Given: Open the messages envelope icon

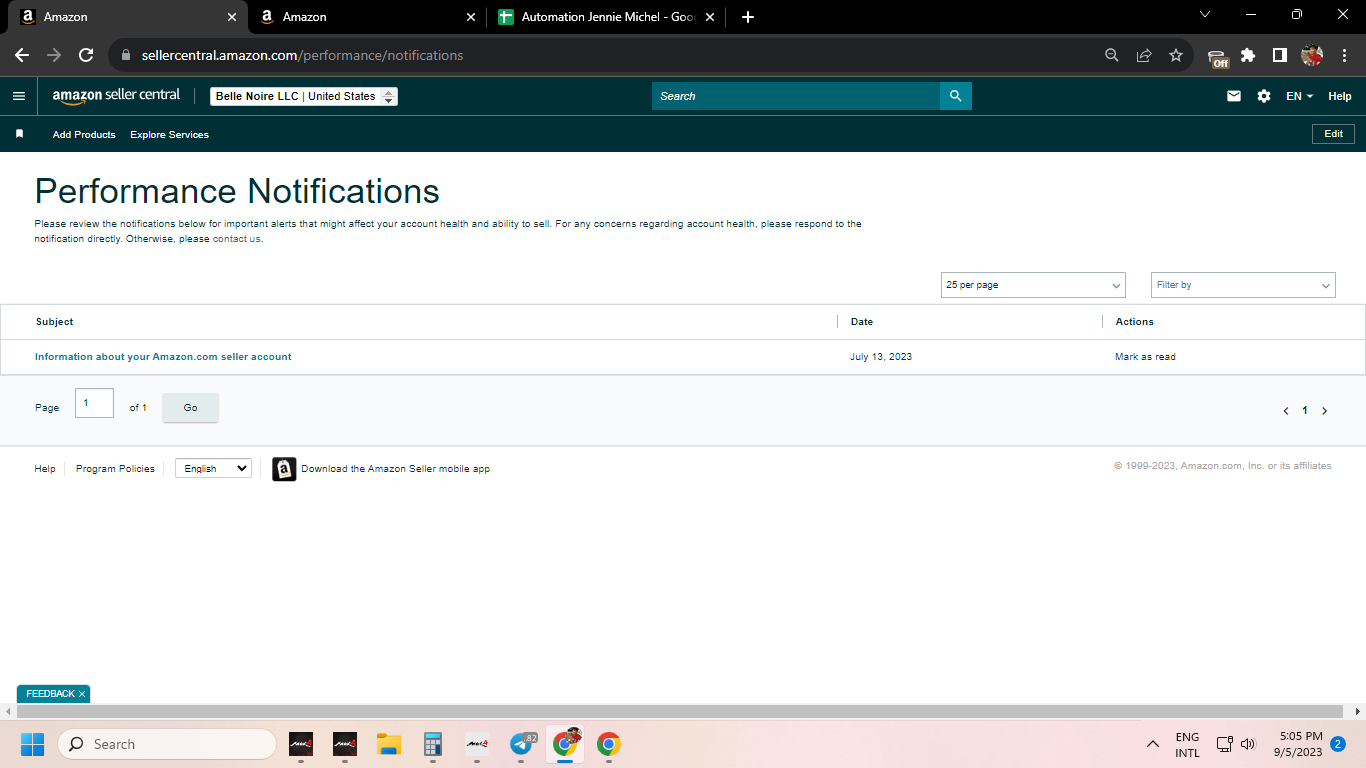Looking at the screenshot, I should [1234, 96].
